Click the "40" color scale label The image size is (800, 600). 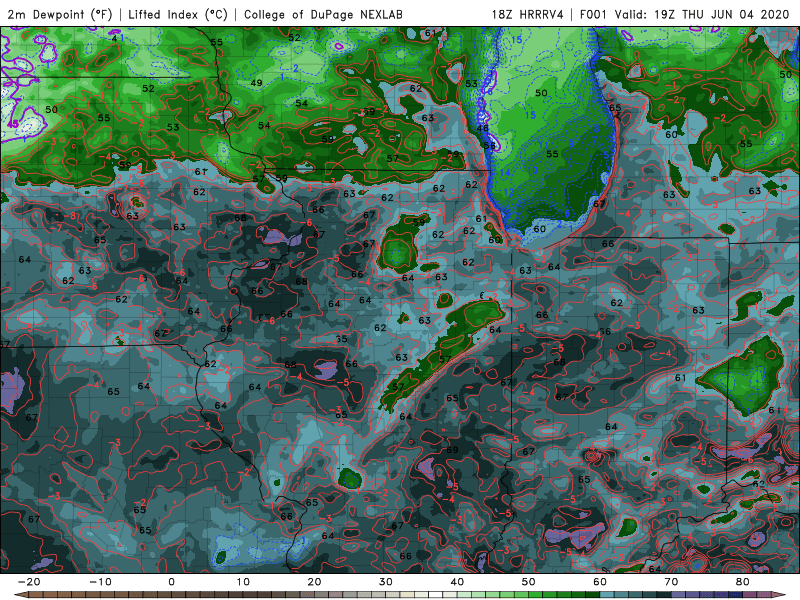[457, 582]
